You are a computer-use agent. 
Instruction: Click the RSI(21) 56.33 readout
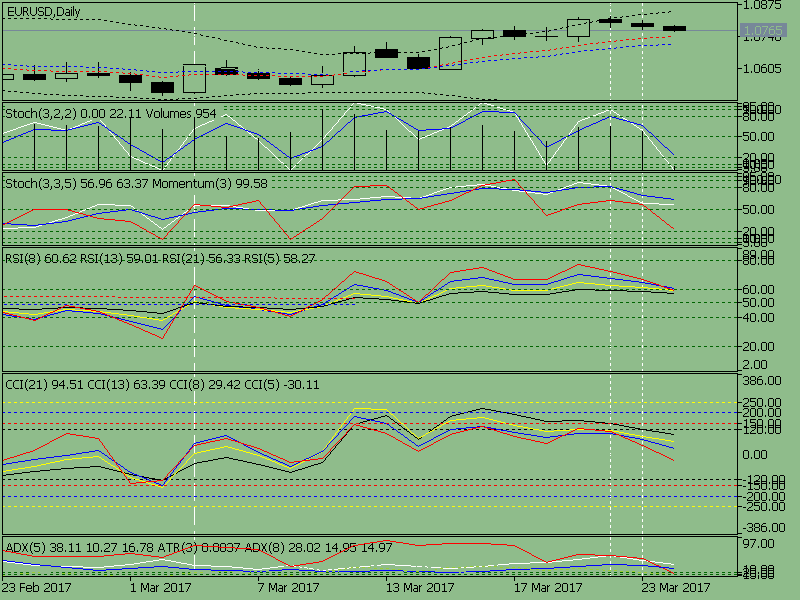click(x=202, y=259)
